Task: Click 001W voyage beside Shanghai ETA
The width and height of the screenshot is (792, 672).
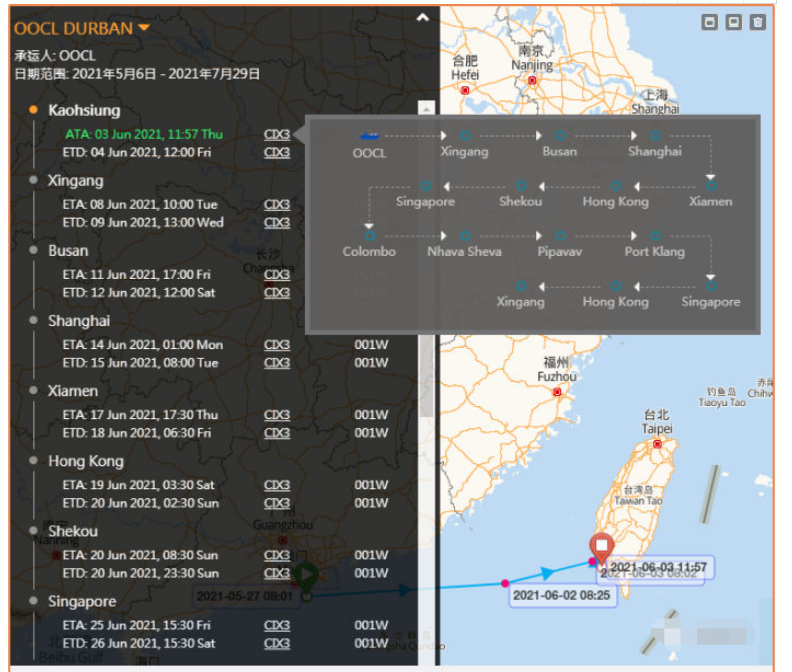Action: (371, 345)
